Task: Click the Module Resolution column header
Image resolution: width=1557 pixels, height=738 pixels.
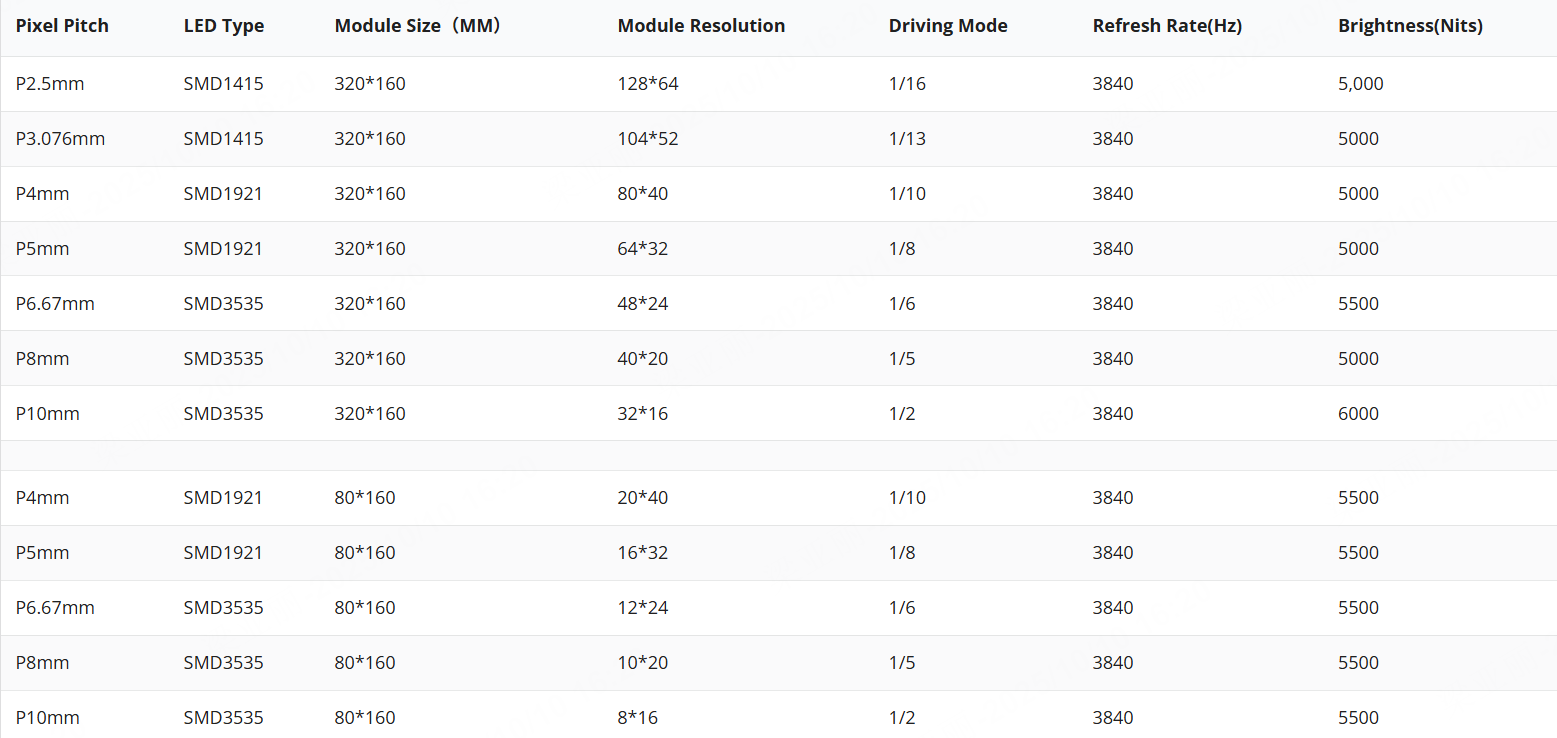Action: (x=701, y=26)
